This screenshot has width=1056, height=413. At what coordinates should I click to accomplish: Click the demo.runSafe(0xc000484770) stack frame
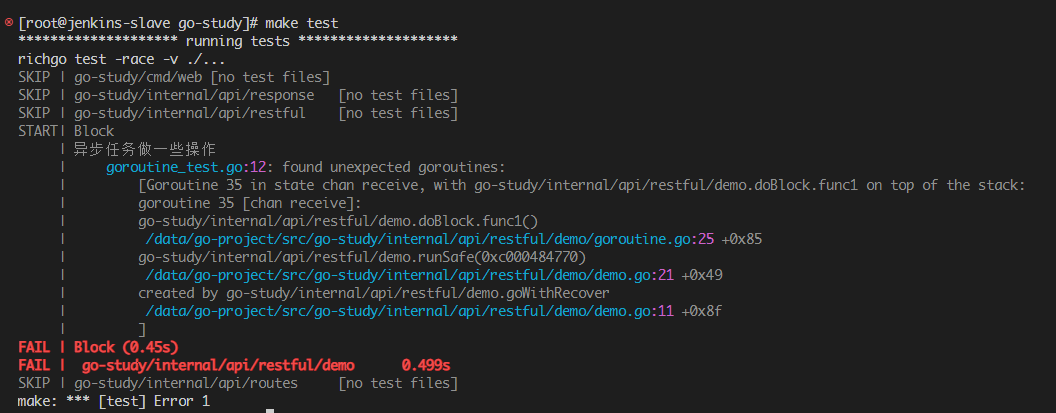[x=362, y=257]
